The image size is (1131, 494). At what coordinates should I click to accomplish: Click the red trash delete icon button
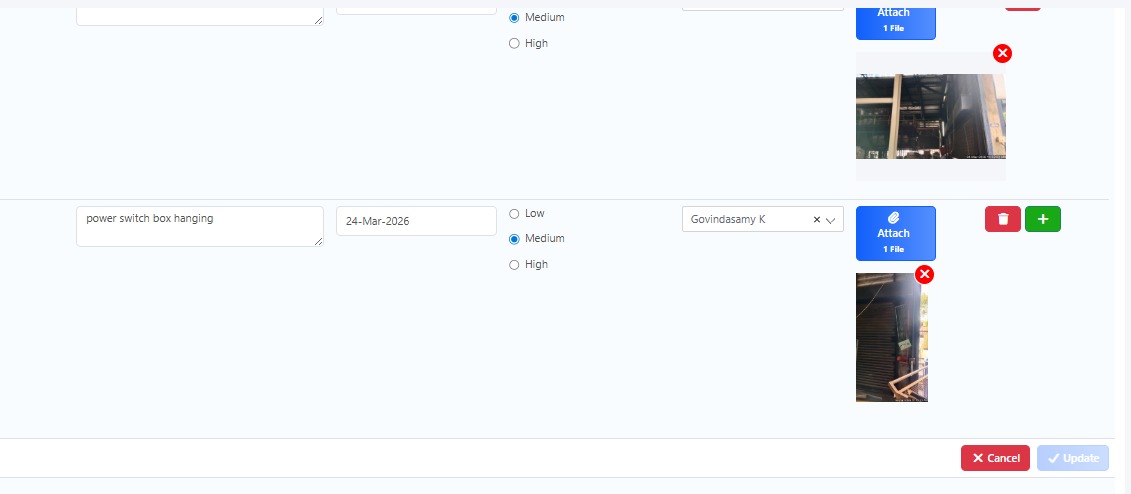coord(1003,219)
